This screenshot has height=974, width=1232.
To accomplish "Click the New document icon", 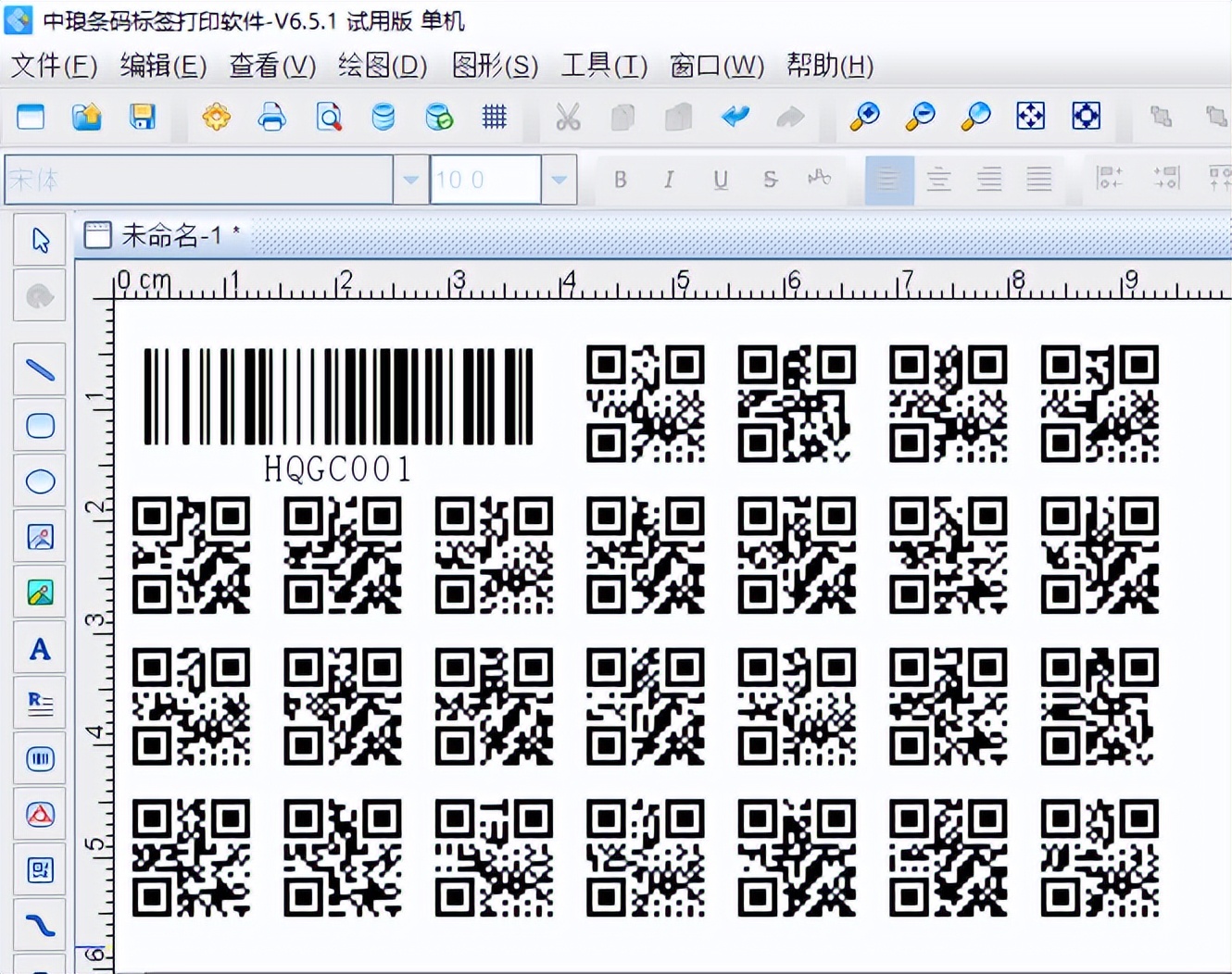I will pyautogui.click(x=31, y=117).
